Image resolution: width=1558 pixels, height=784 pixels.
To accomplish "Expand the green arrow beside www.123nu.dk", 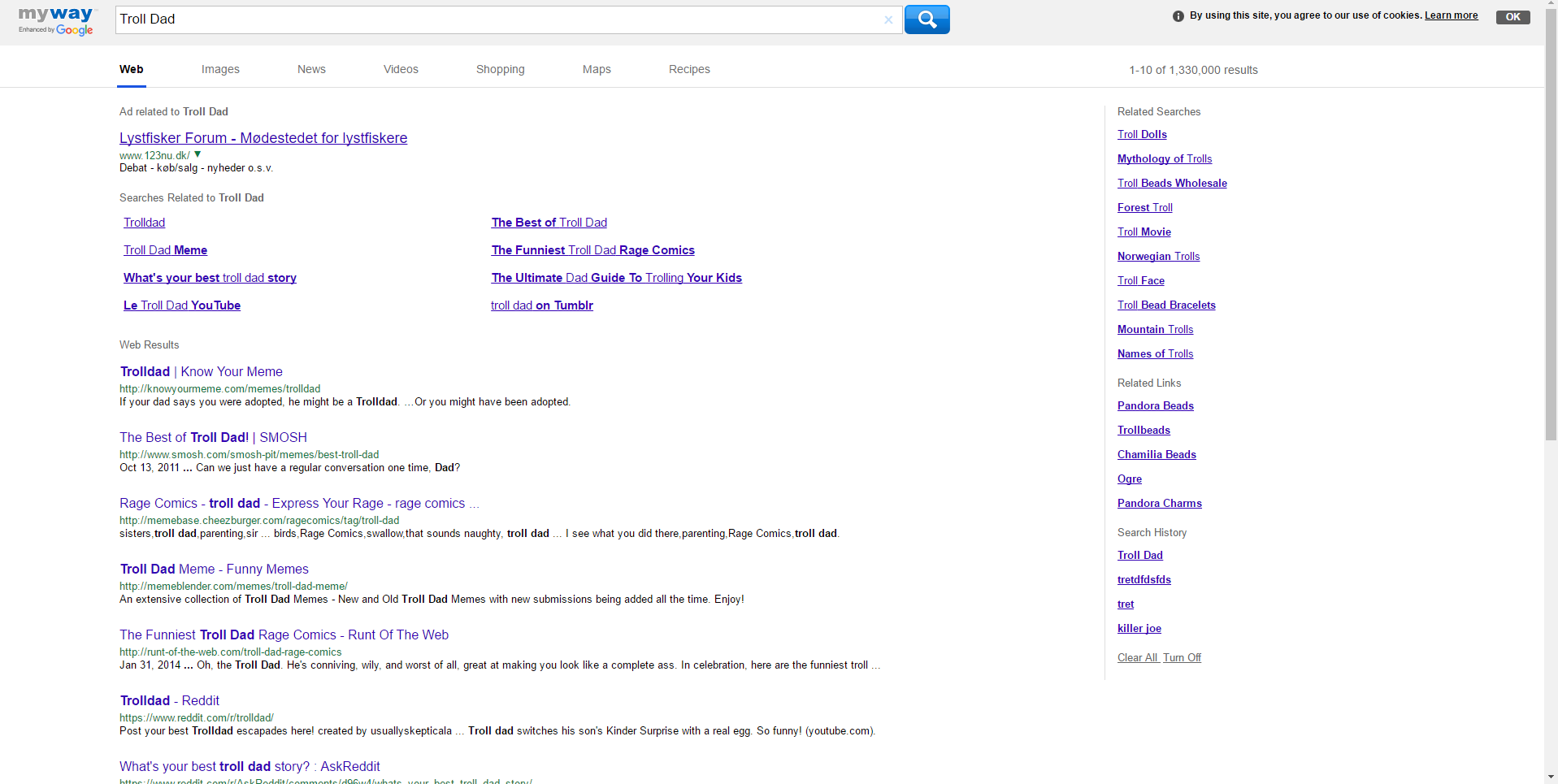I will (197, 154).
